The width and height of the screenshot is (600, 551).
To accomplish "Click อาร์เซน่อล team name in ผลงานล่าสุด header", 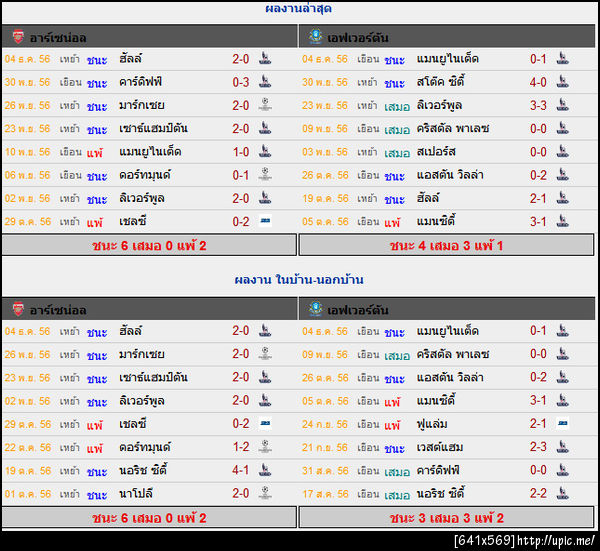I will point(58,38).
